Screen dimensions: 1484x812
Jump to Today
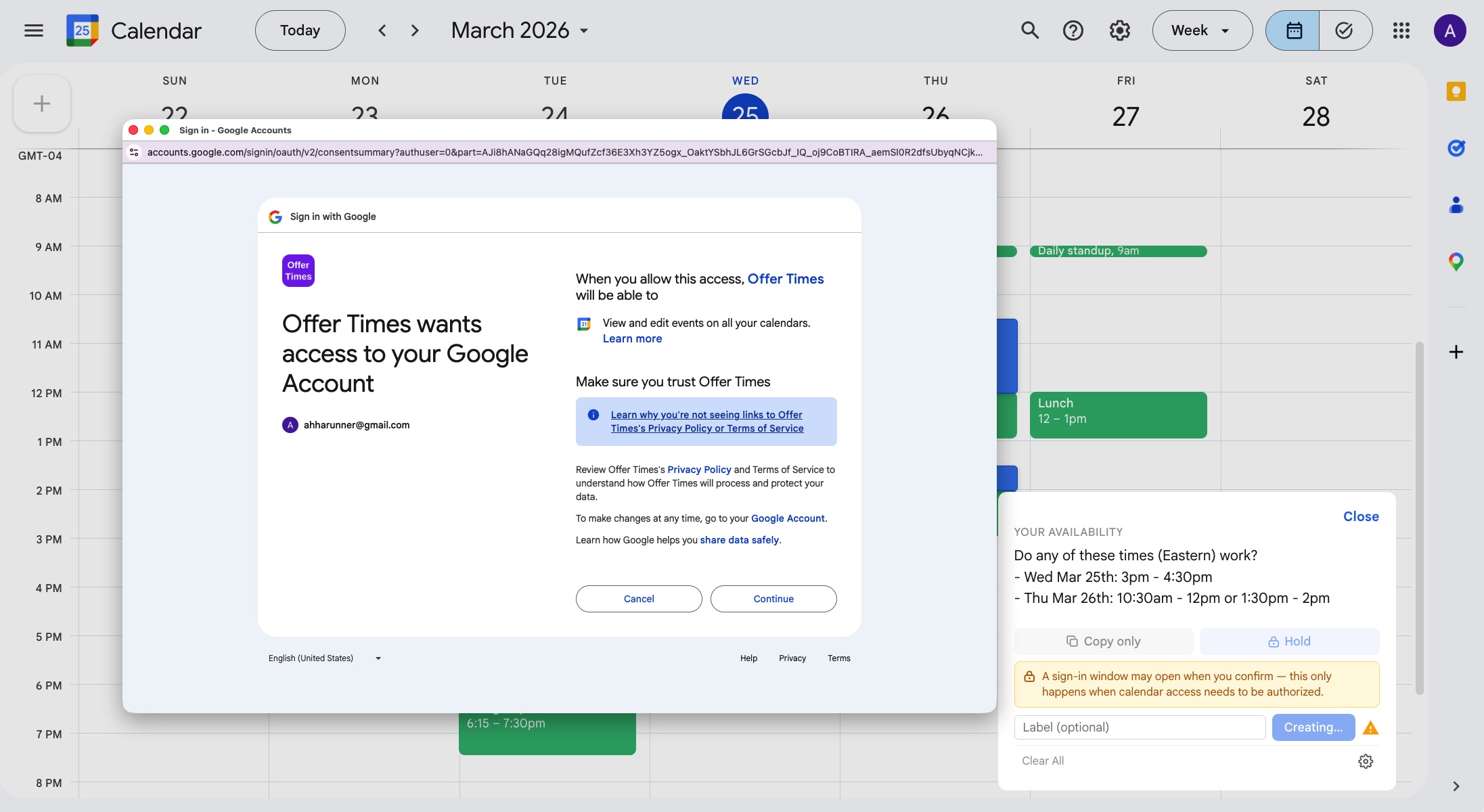click(300, 30)
